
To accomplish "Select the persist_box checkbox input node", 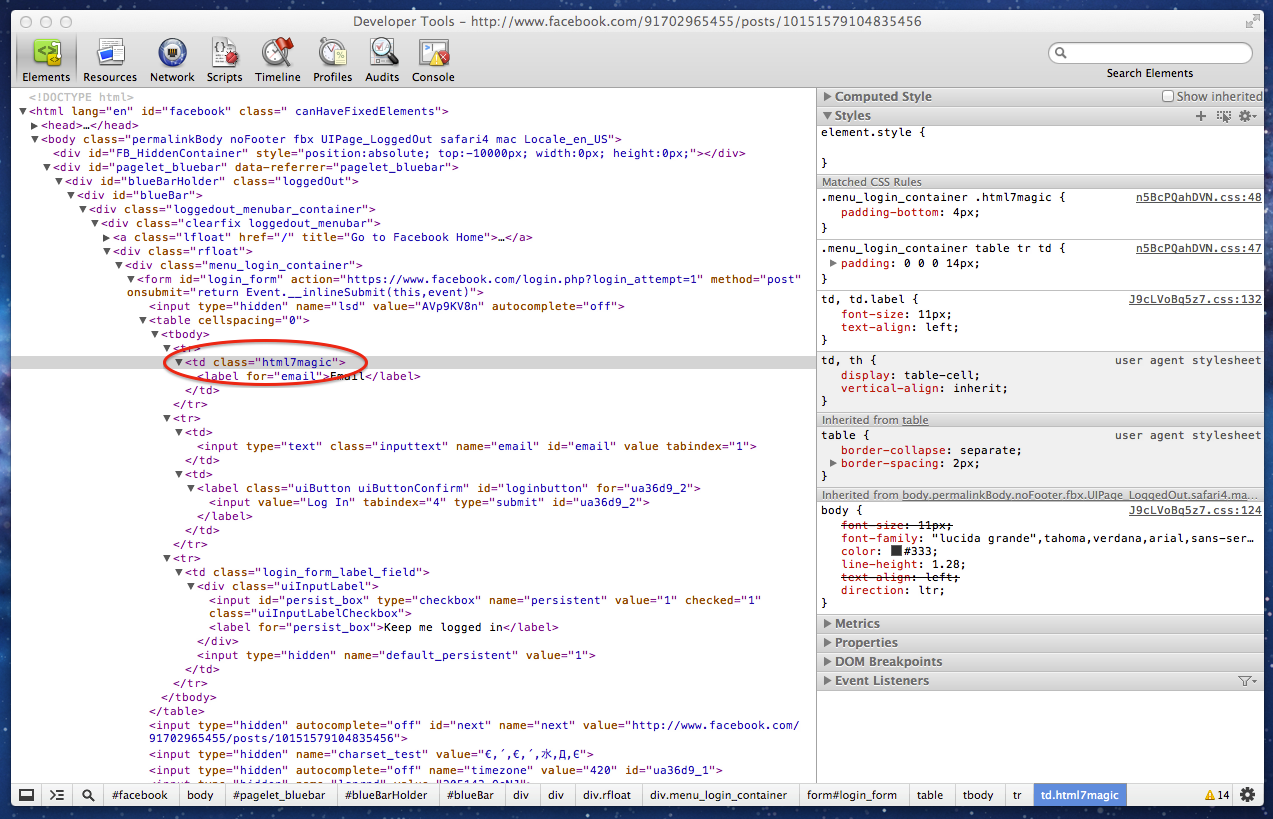I will pos(485,606).
